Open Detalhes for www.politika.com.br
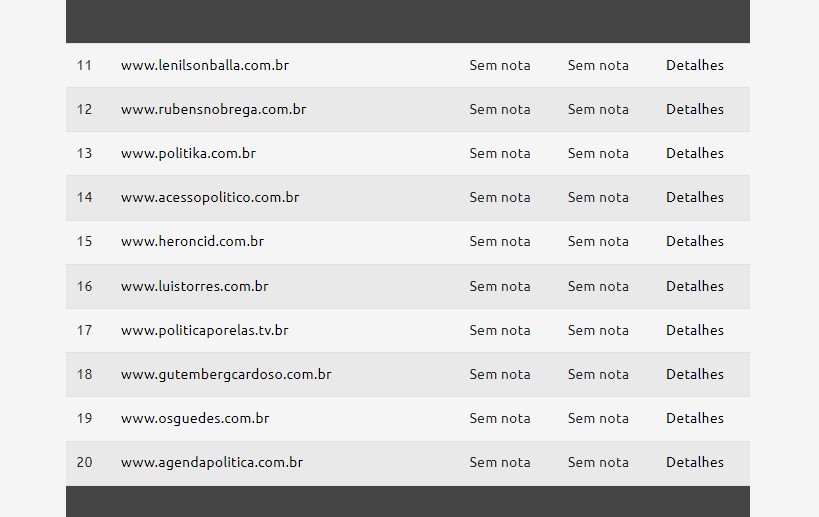Image resolution: width=819 pixels, height=517 pixels. 695,153
